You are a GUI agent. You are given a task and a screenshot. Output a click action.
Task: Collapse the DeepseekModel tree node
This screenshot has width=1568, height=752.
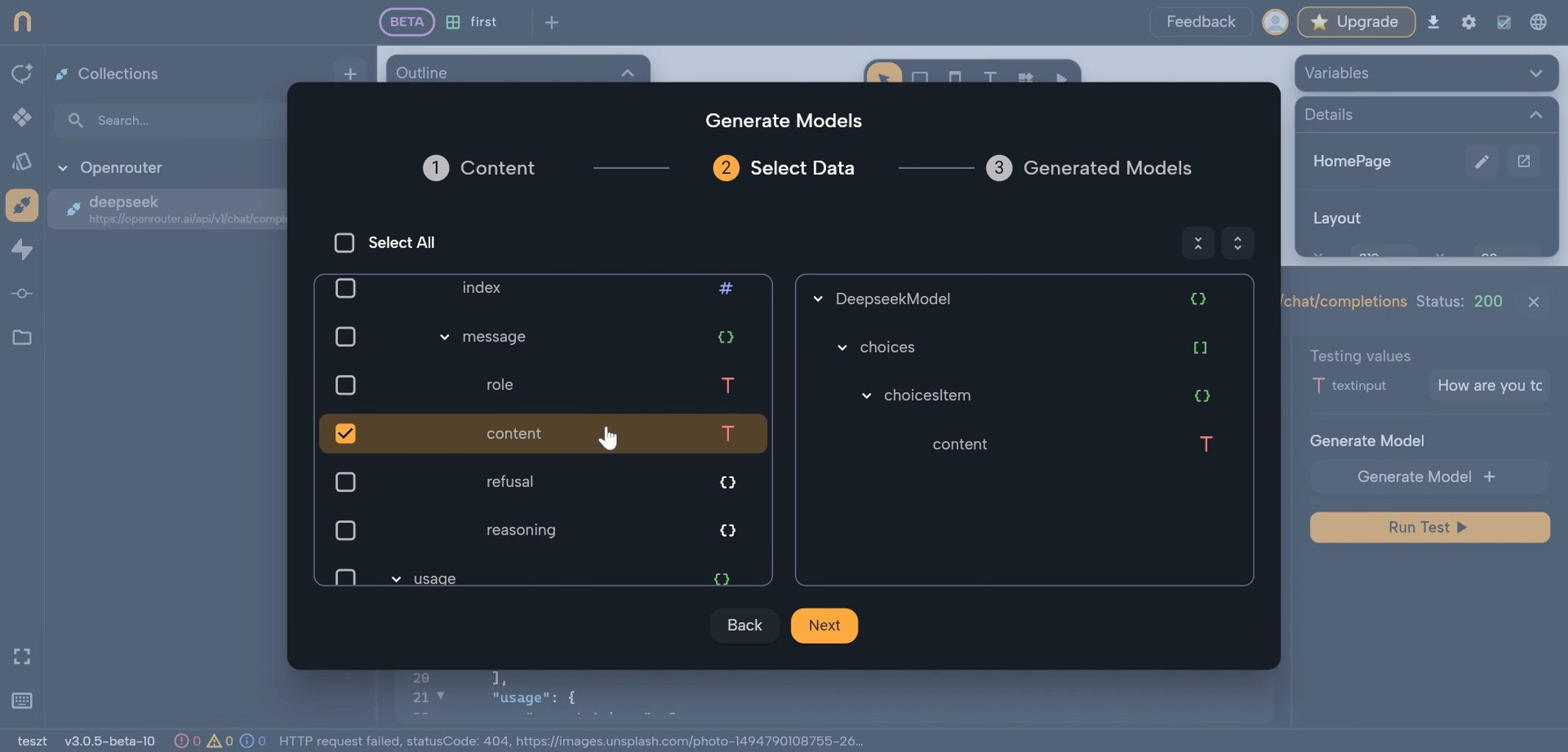(x=818, y=299)
